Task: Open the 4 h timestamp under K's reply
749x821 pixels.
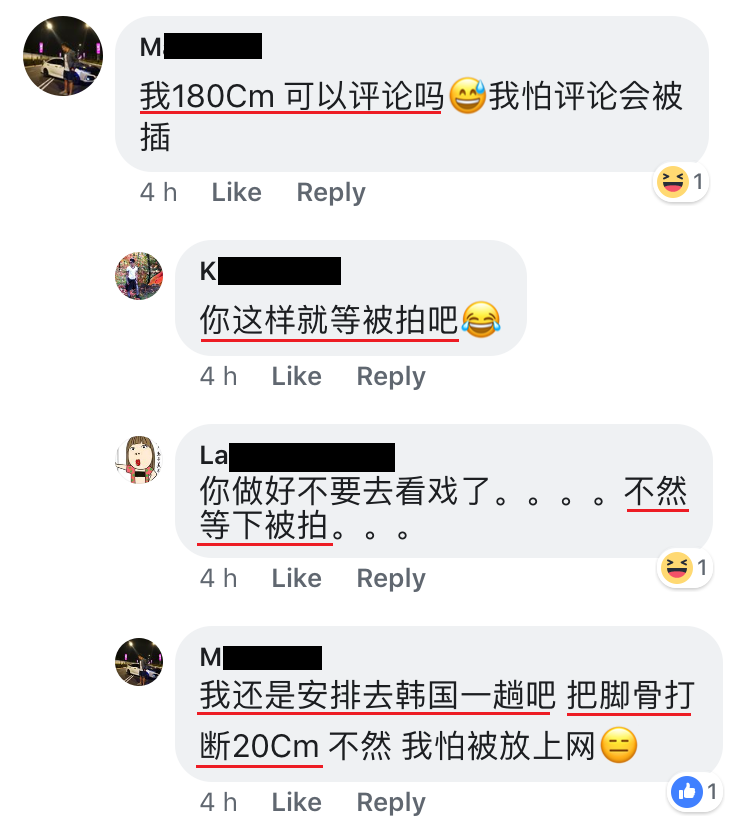Action: pyautogui.click(x=218, y=376)
